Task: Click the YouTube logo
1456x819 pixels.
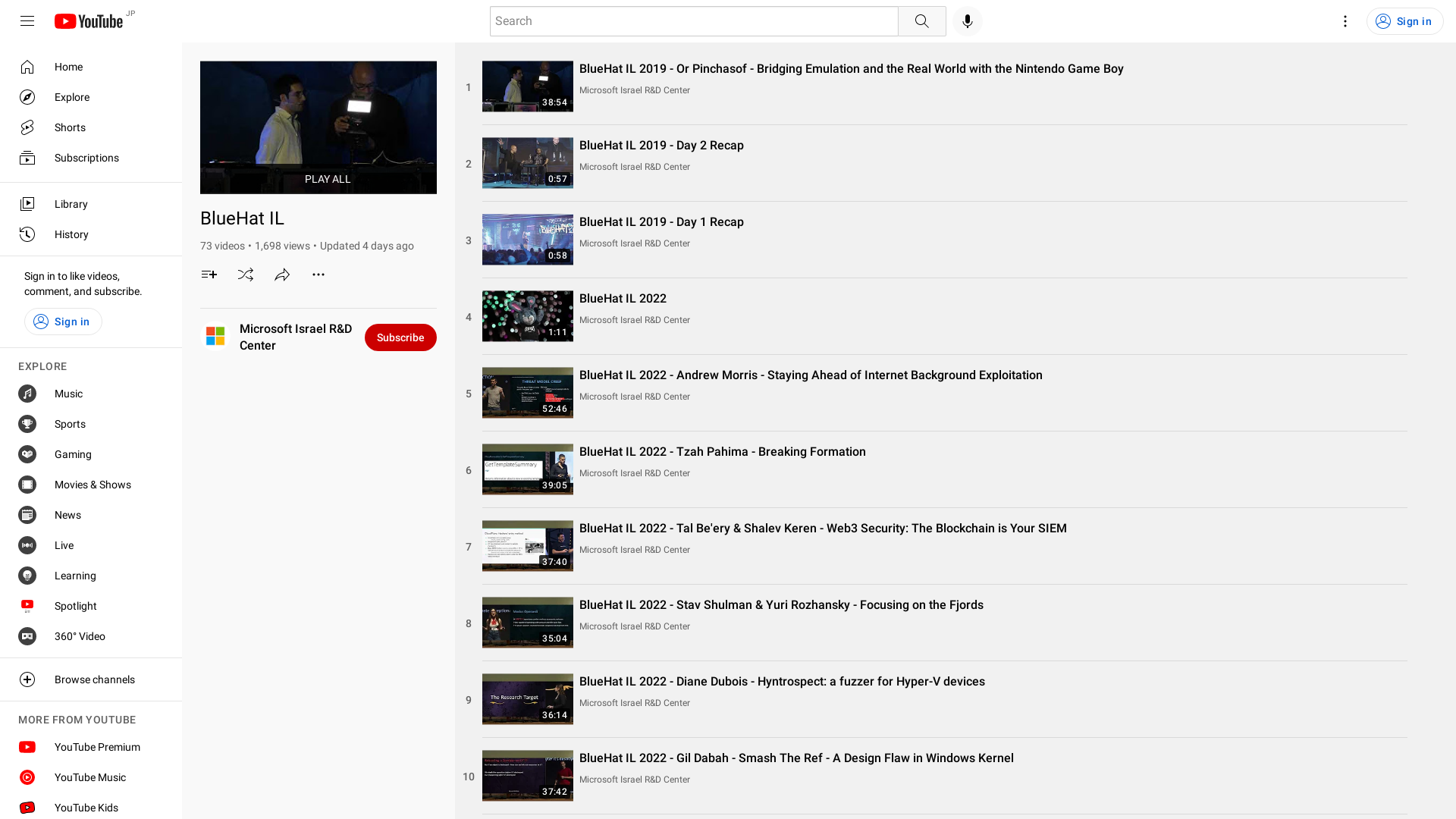Action: pos(89,21)
